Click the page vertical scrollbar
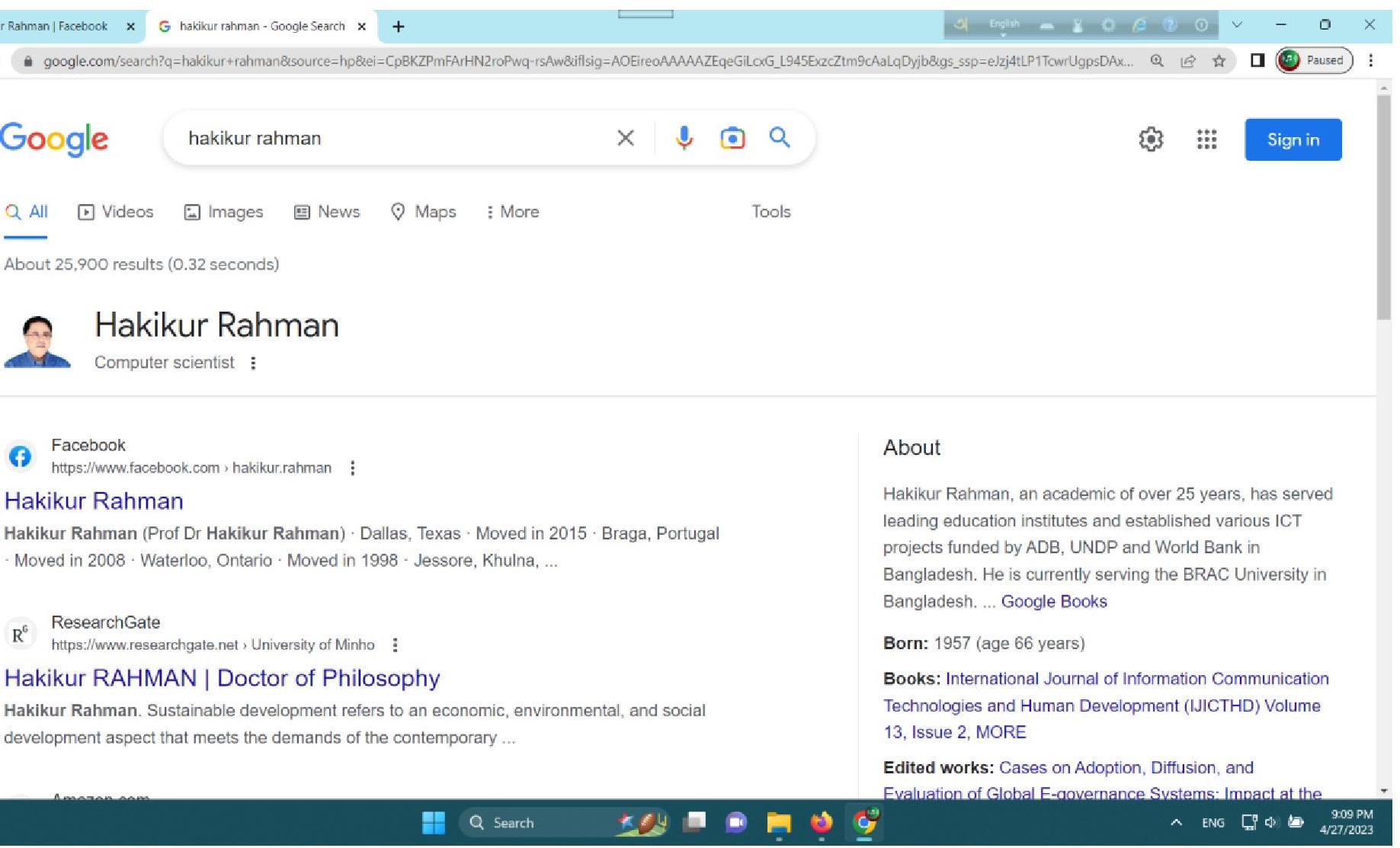This screenshot has height=848, width=1400. pyautogui.click(x=1384, y=206)
